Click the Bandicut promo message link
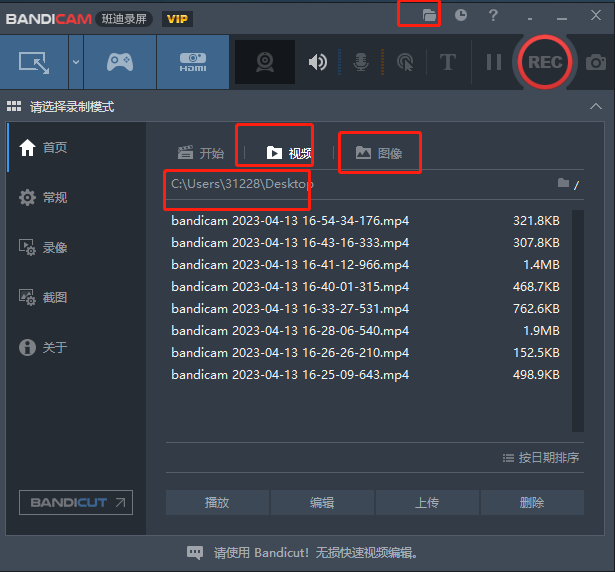 (316, 553)
